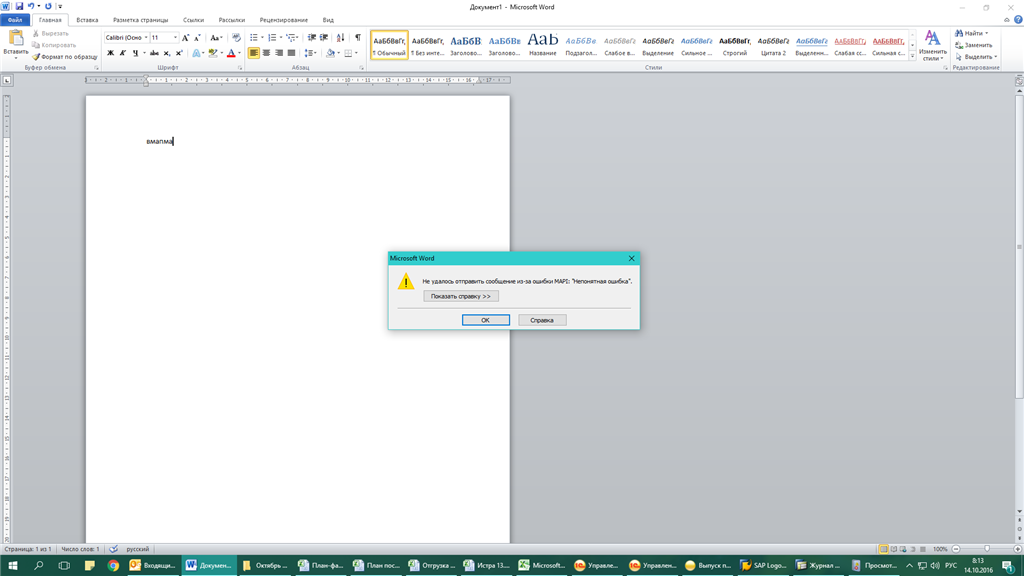Toggle print layout view in status bar
1024x576 pixels.
point(883,549)
